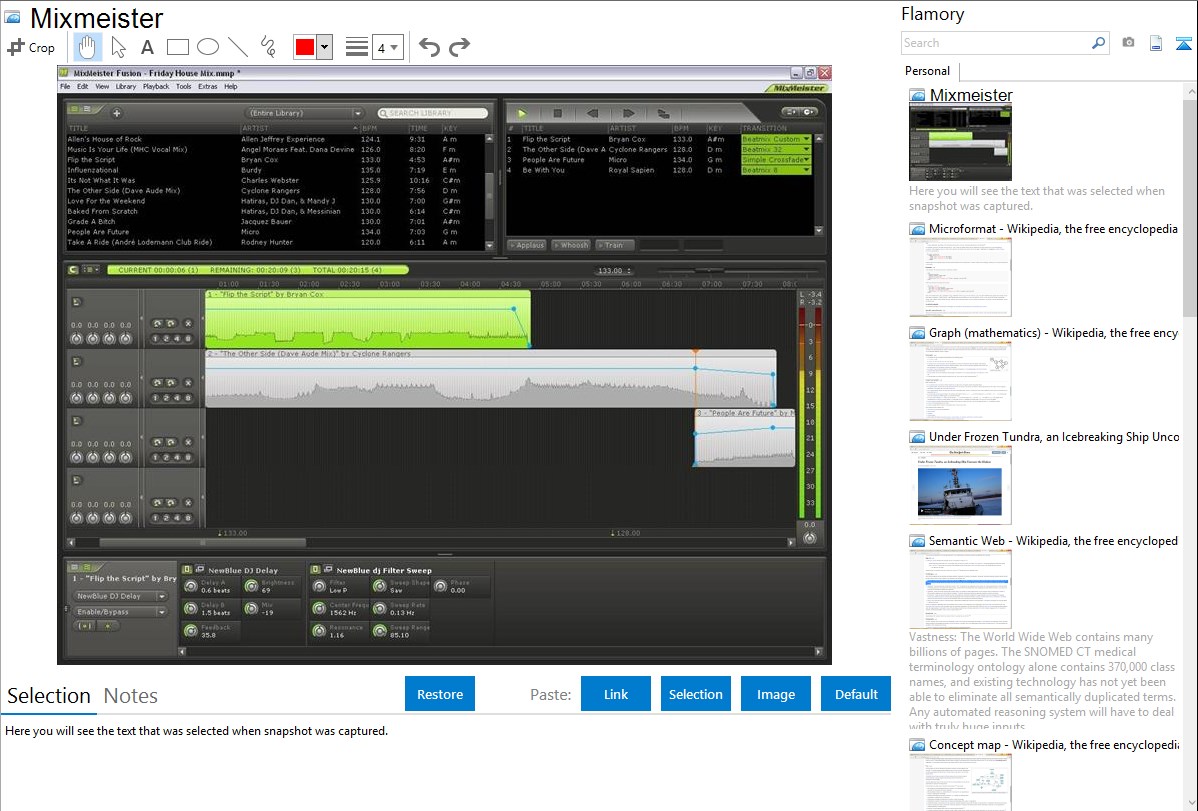The image size is (1198, 811).
Task: Click the blue triangle top icon
Action: pos(1183,43)
